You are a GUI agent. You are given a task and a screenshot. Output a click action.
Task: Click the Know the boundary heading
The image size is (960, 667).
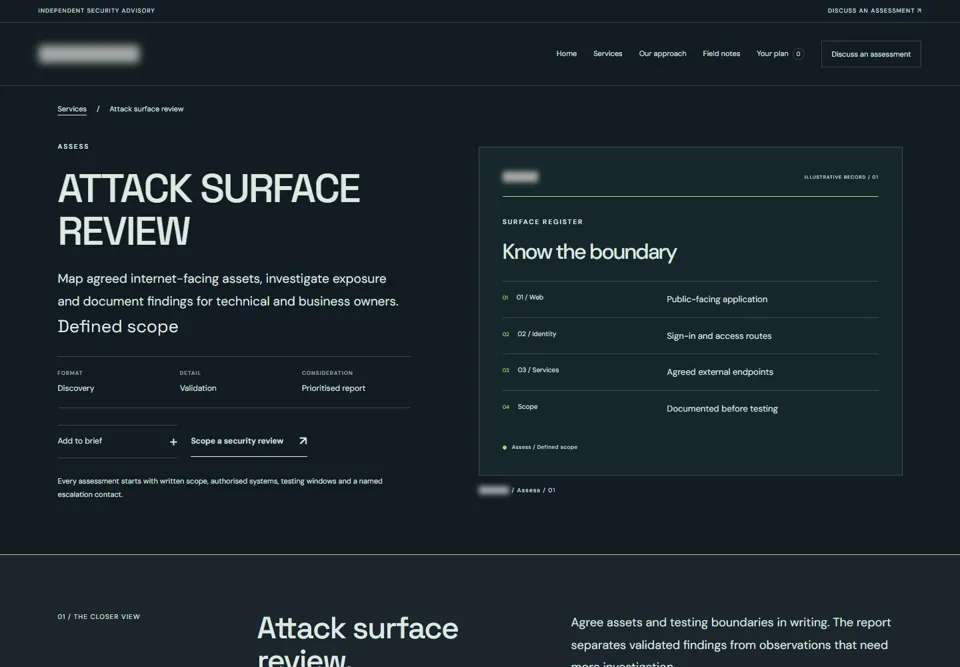coord(589,252)
